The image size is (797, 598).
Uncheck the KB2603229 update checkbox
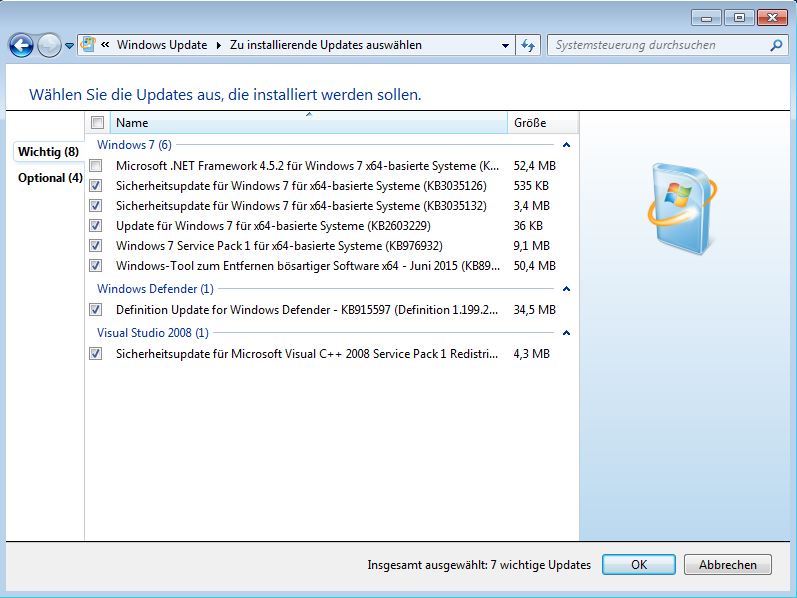(96, 226)
